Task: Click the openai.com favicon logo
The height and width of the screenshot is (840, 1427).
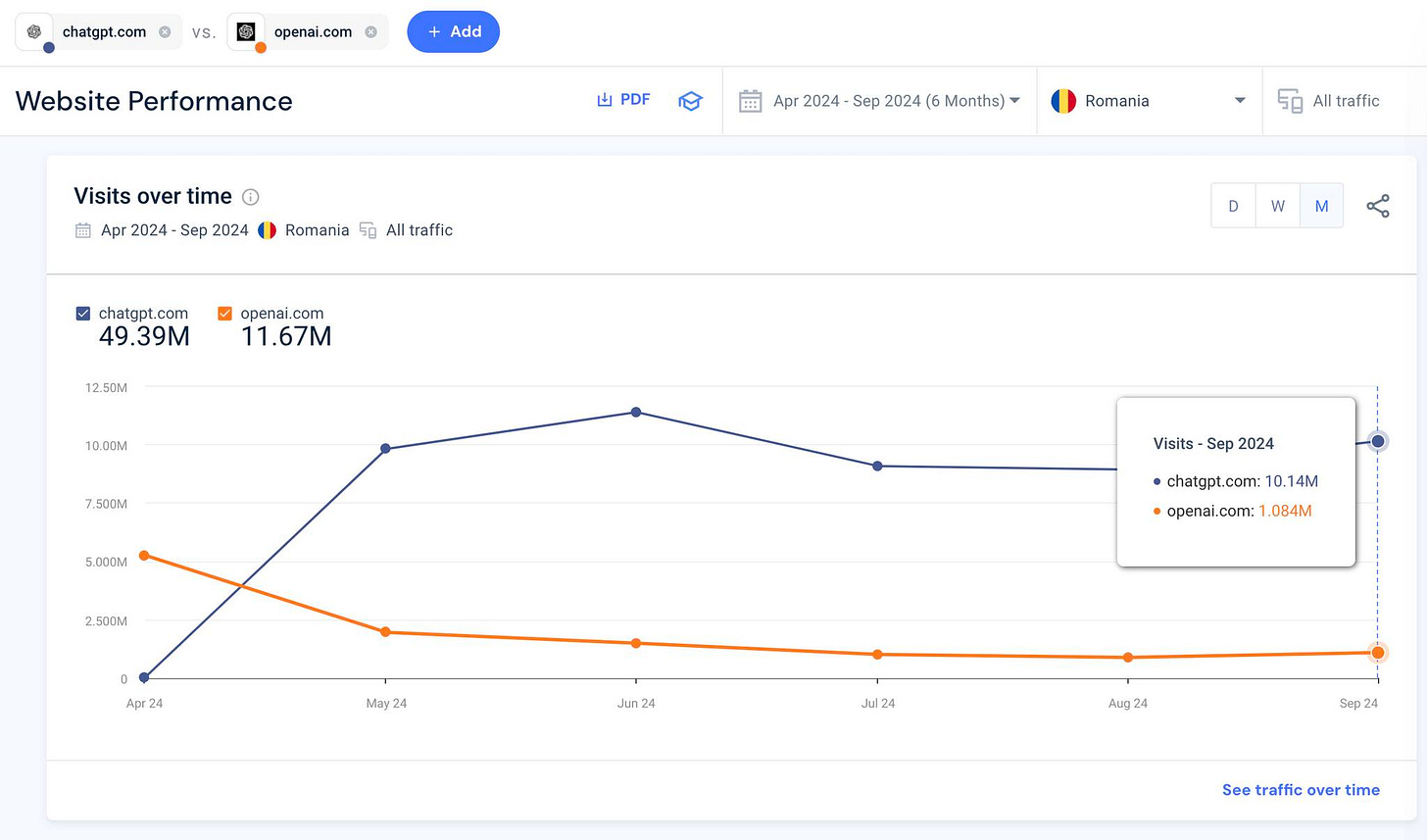Action: click(x=246, y=31)
